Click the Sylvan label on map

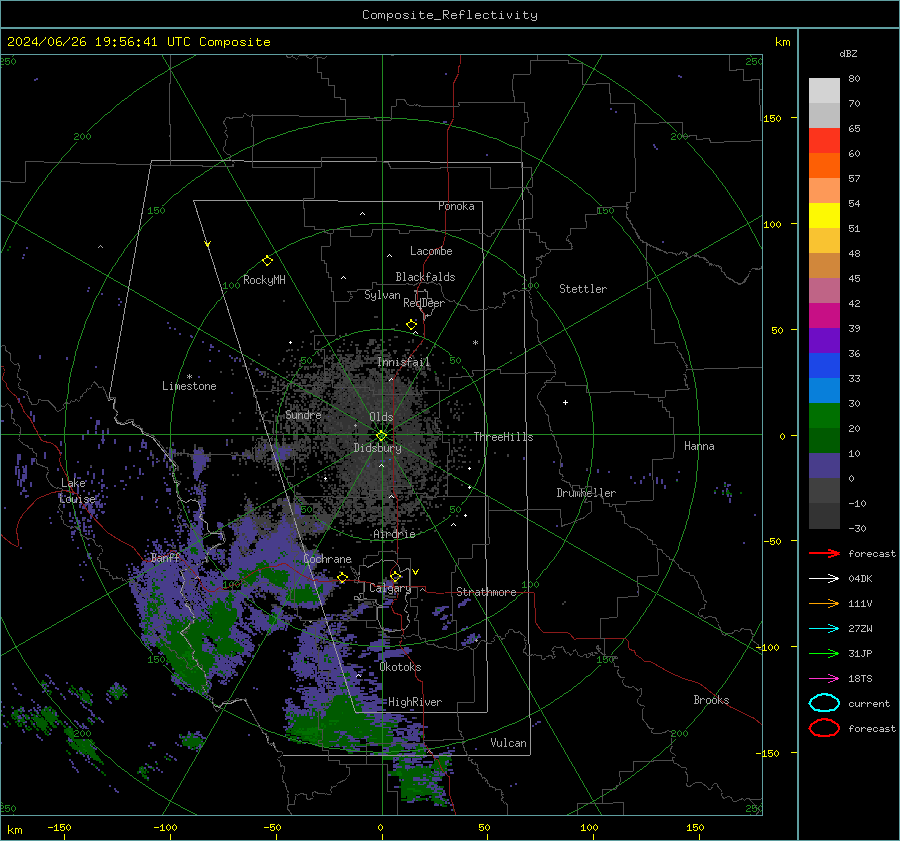[382, 295]
